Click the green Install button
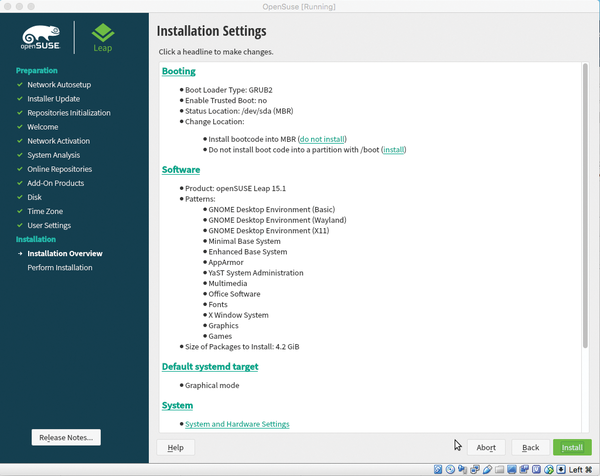Viewport: 600px width, 476px height. point(572,447)
